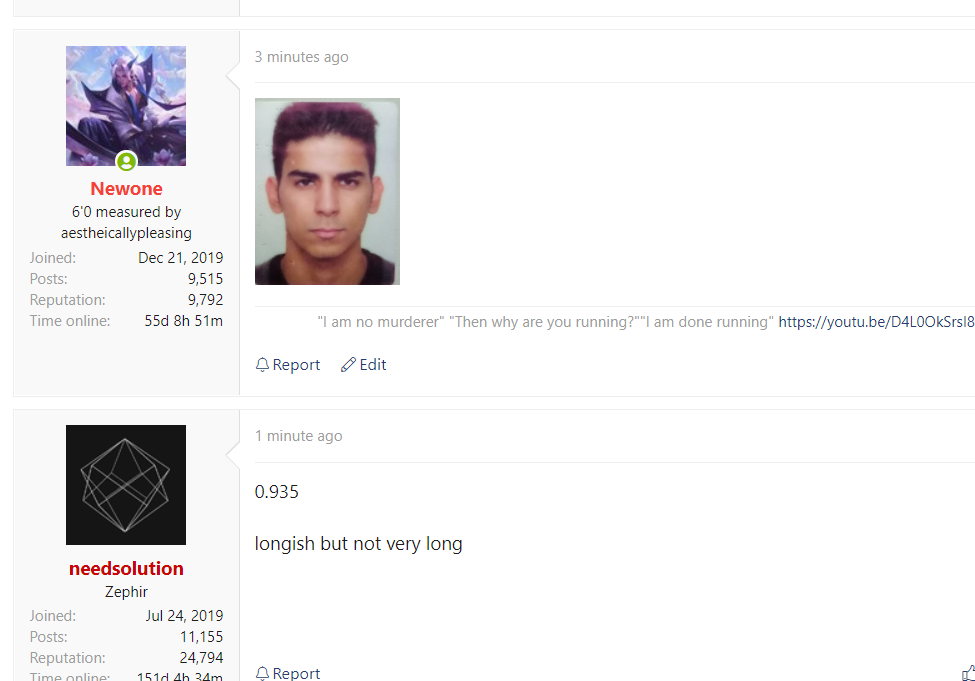Image resolution: width=975 pixels, height=681 pixels.
Task: Click needsolution's reputation value 24,794
Action: tap(201, 658)
